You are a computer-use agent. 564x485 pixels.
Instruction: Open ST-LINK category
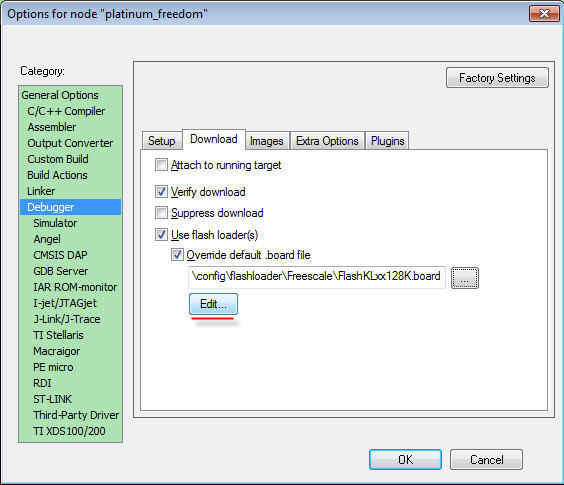click(x=53, y=399)
